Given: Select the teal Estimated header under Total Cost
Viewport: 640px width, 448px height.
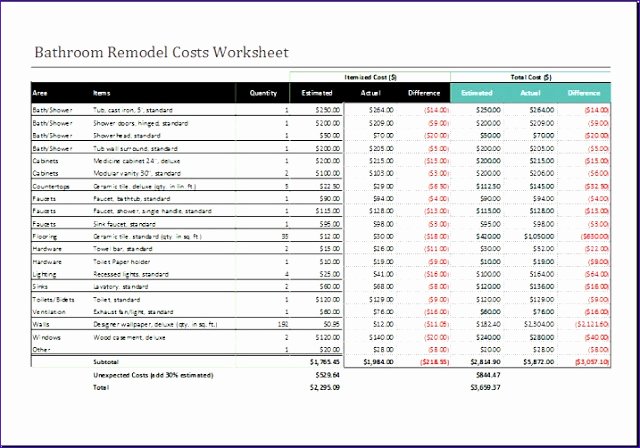Looking at the screenshot, I should coord(477,93).
